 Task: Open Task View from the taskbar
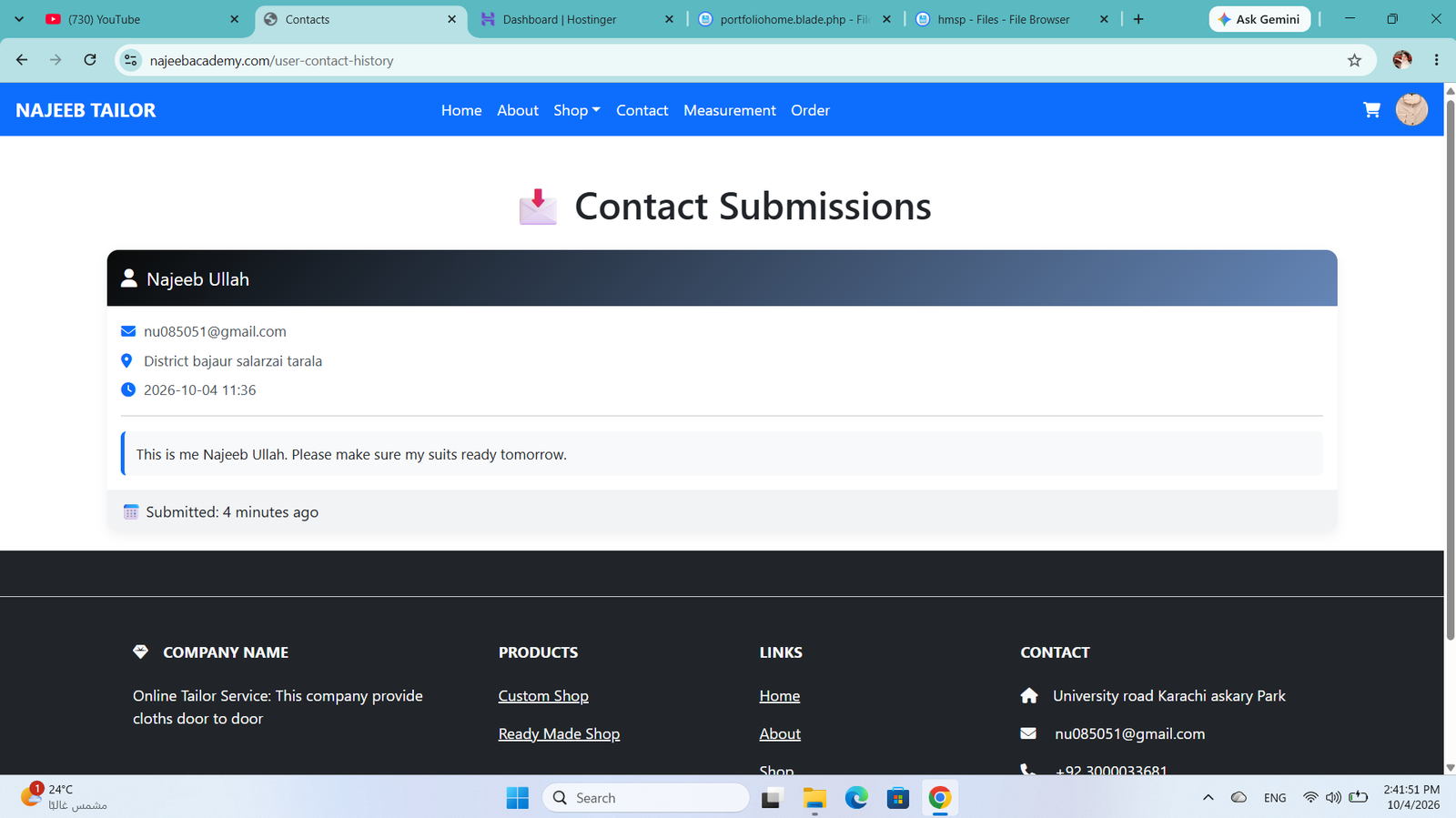pos(773,798)
